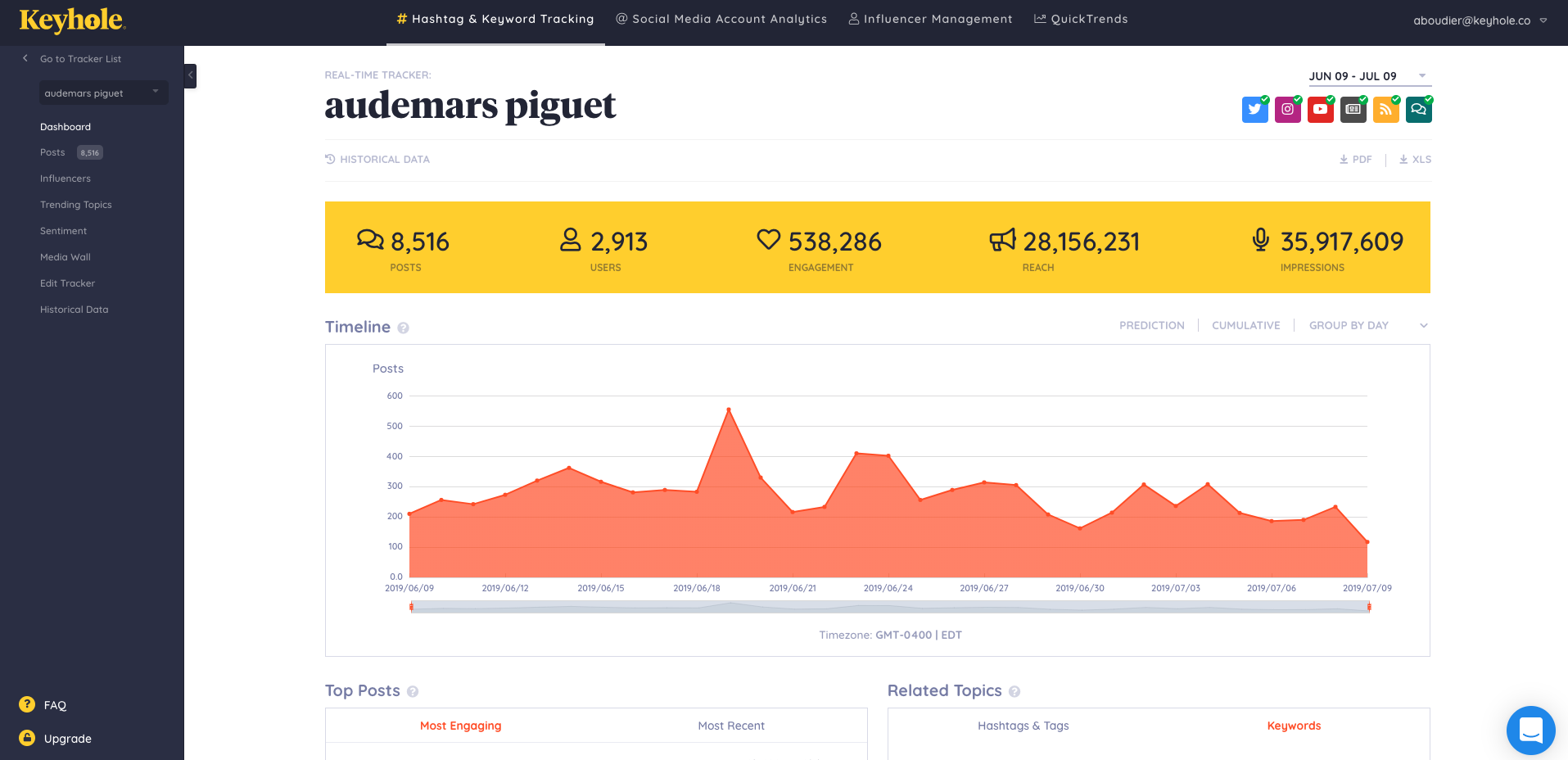Toggle the YouTube source icon
The height and width of the screenshot is (760, 1568).
(x=1320, y=109)
